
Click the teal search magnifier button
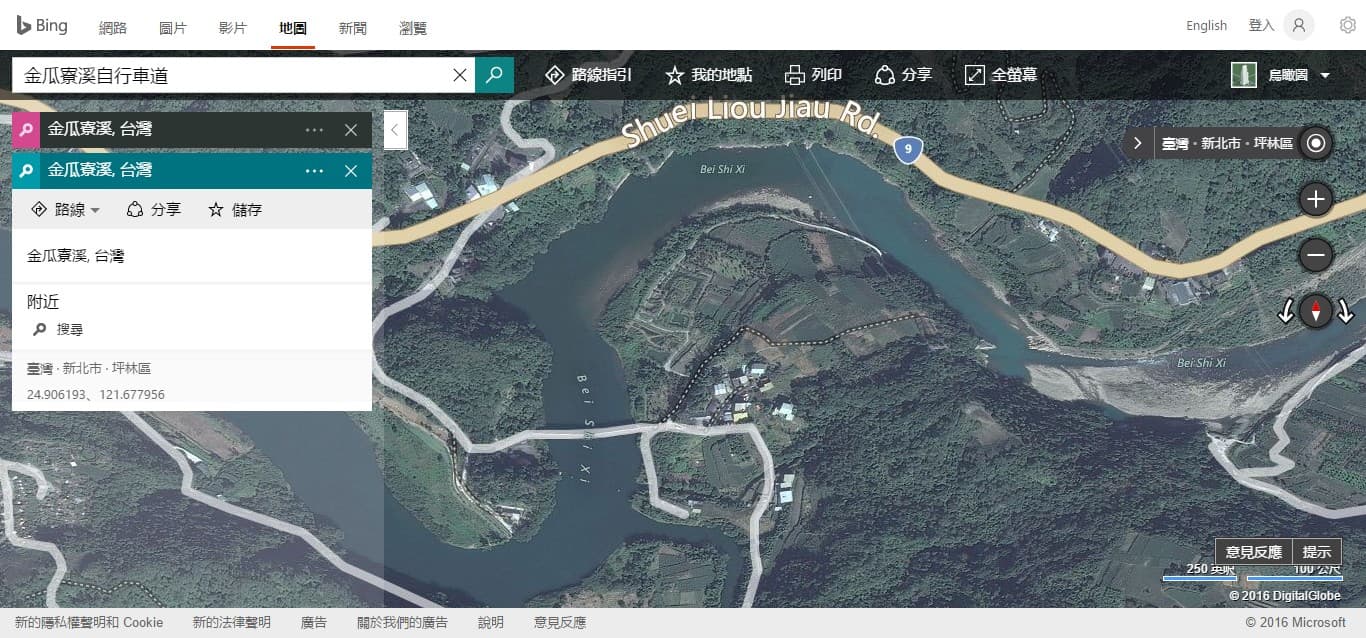pos(494,75)
